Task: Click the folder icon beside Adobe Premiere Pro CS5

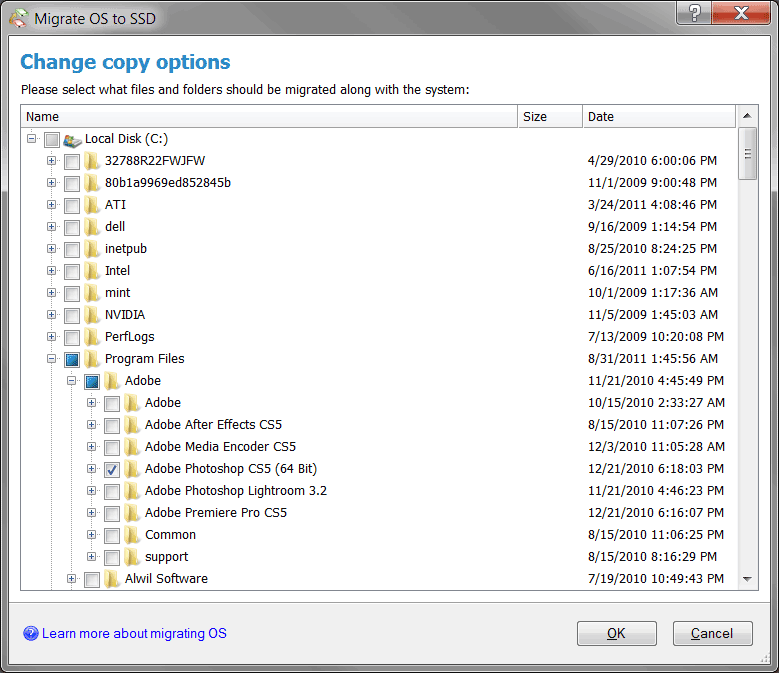Action: coord(132,513)
